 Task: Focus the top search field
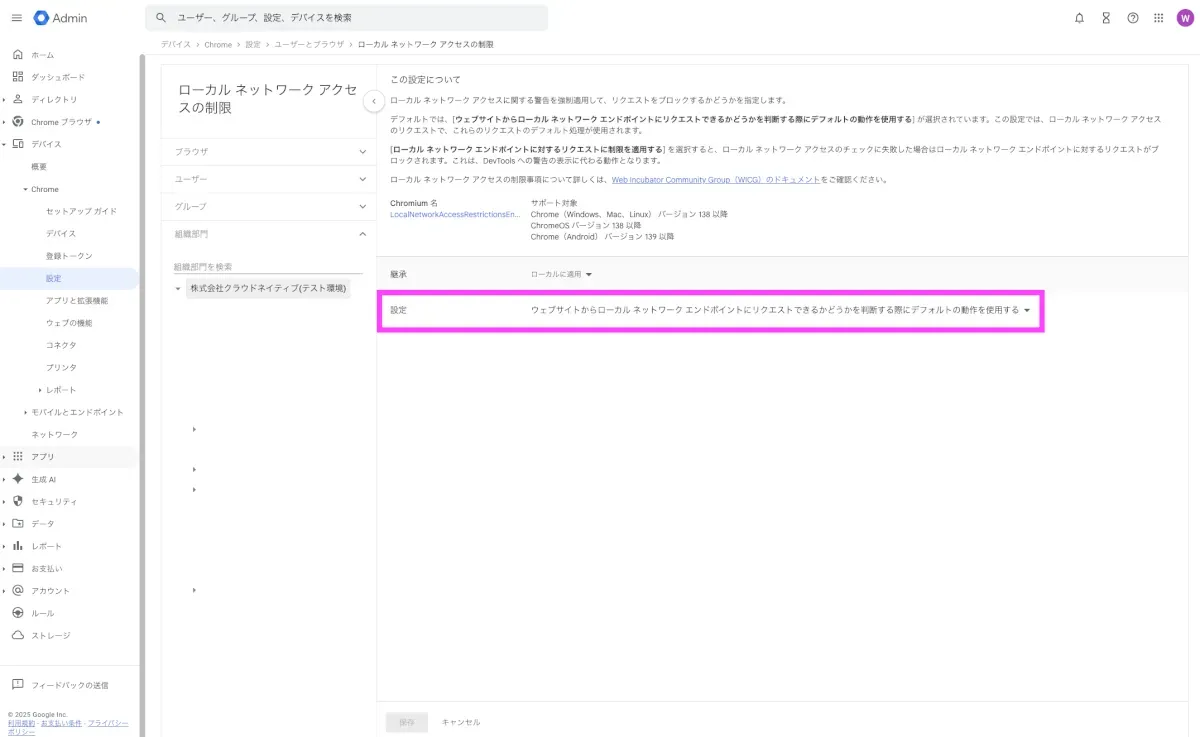(346, 18)
